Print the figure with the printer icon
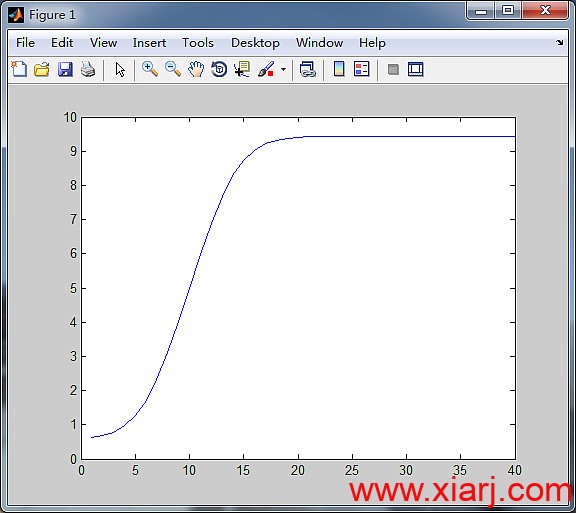Image resolution: width=576 pixels, height=513 pixels. click(88, 69)
